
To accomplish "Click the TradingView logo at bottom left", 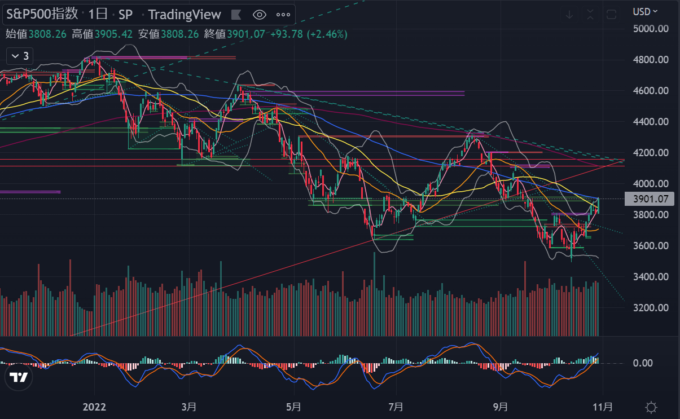I will [17, 379].
